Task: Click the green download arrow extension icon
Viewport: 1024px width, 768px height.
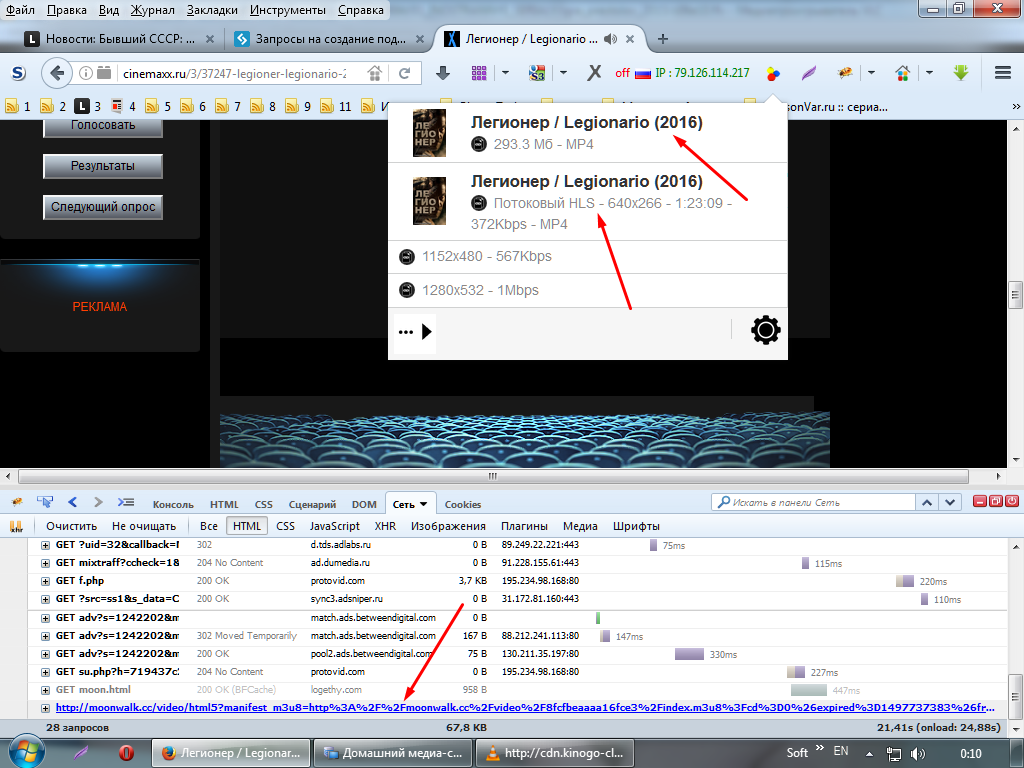Action: pyautogui.click(x=961, y=73)
